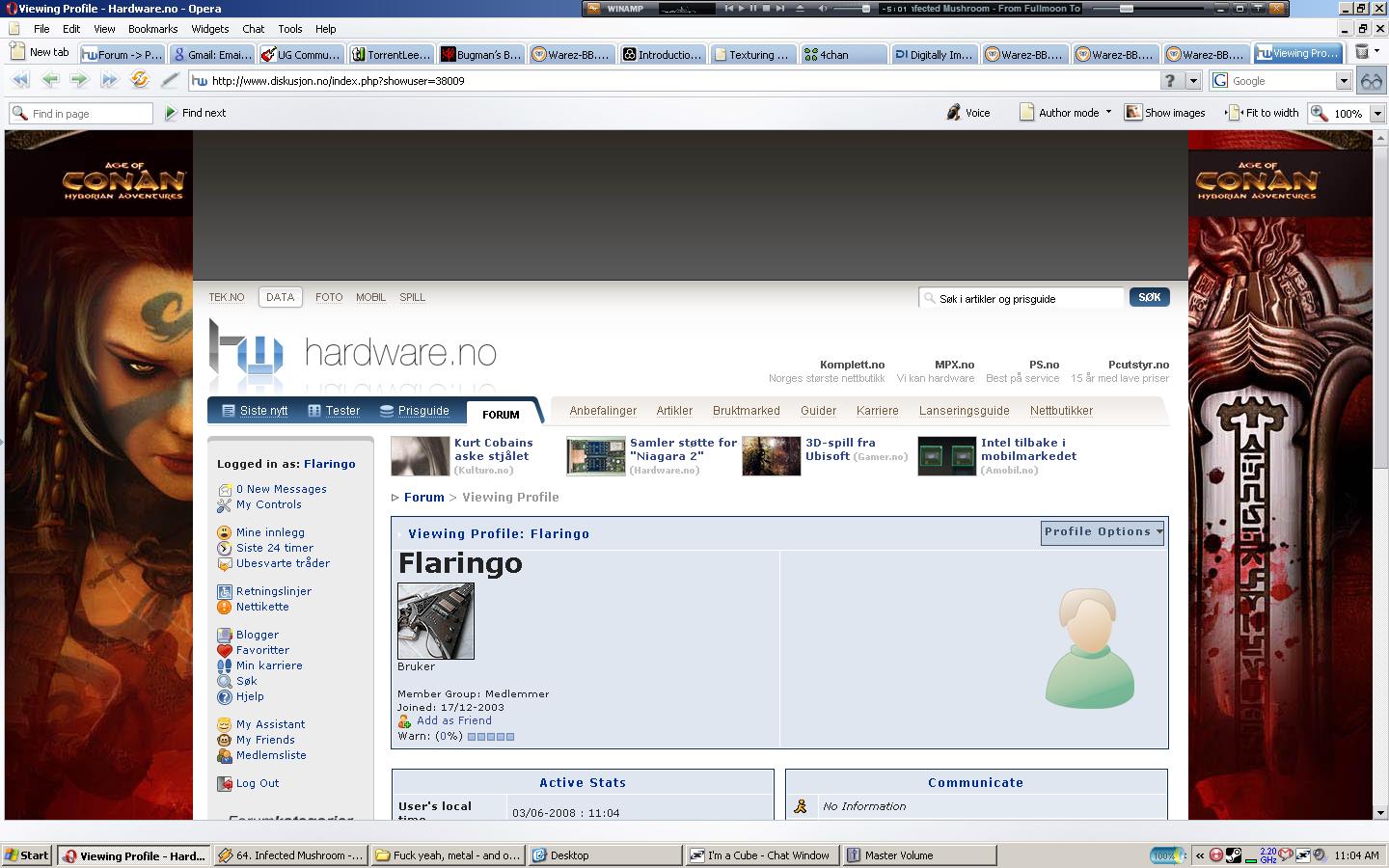This screenshot has width=1389, height=868.
Task: Click the Winamp eject button
Action: coord(800,9)
